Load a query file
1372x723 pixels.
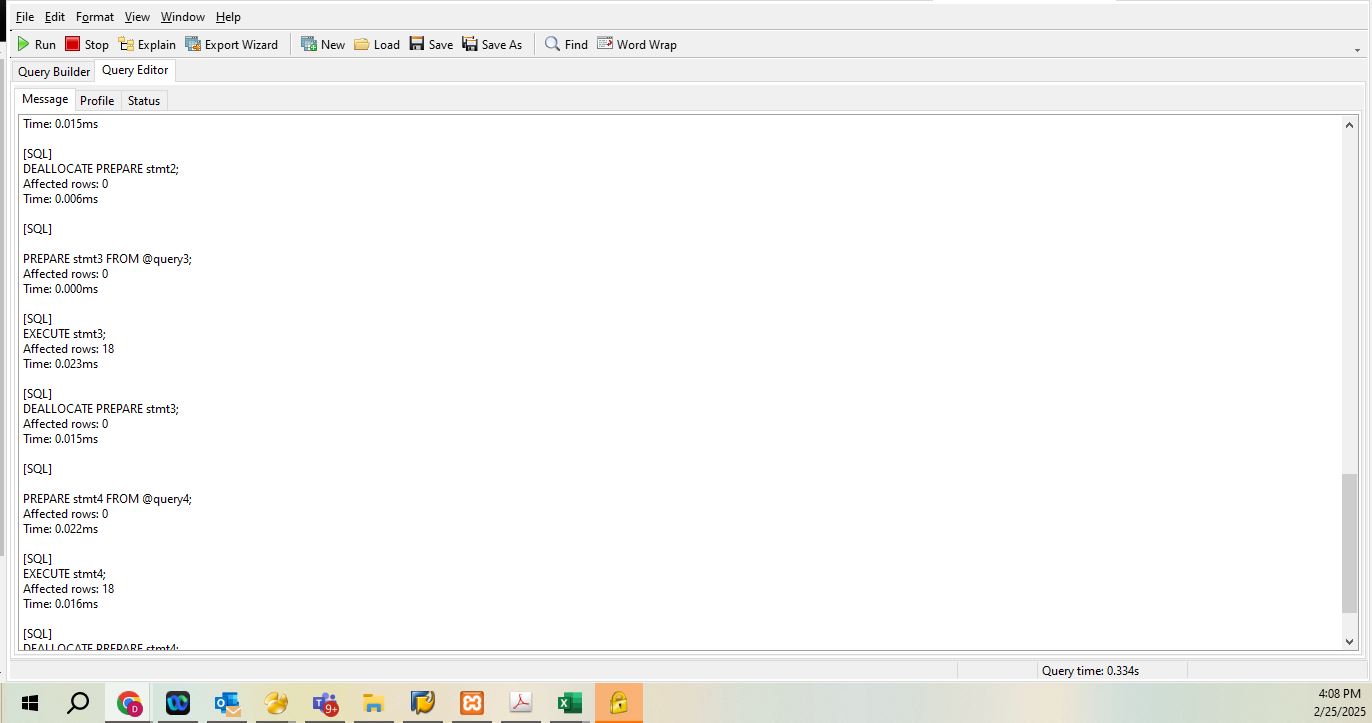pyautogui.click(x=377, y=44)
